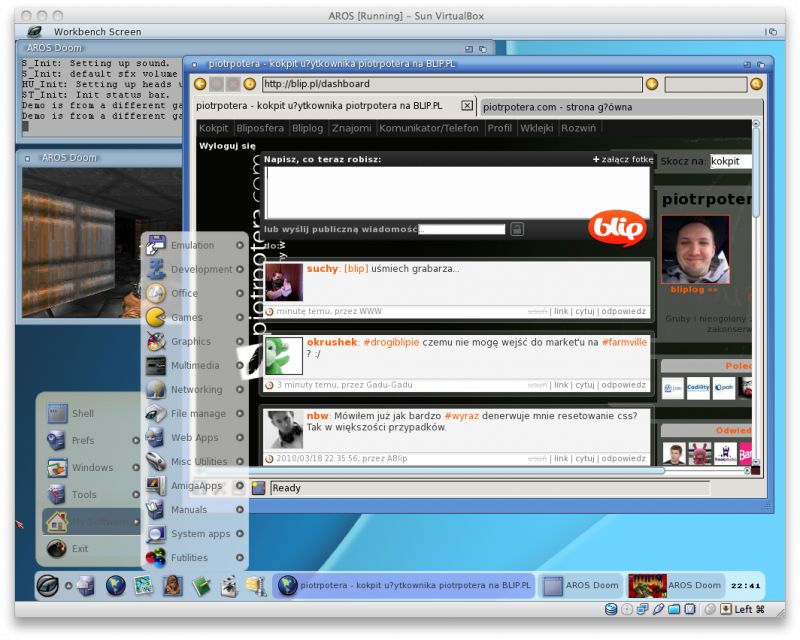
Task: Open the Manuals menu entry
Action: pos(195,509)
